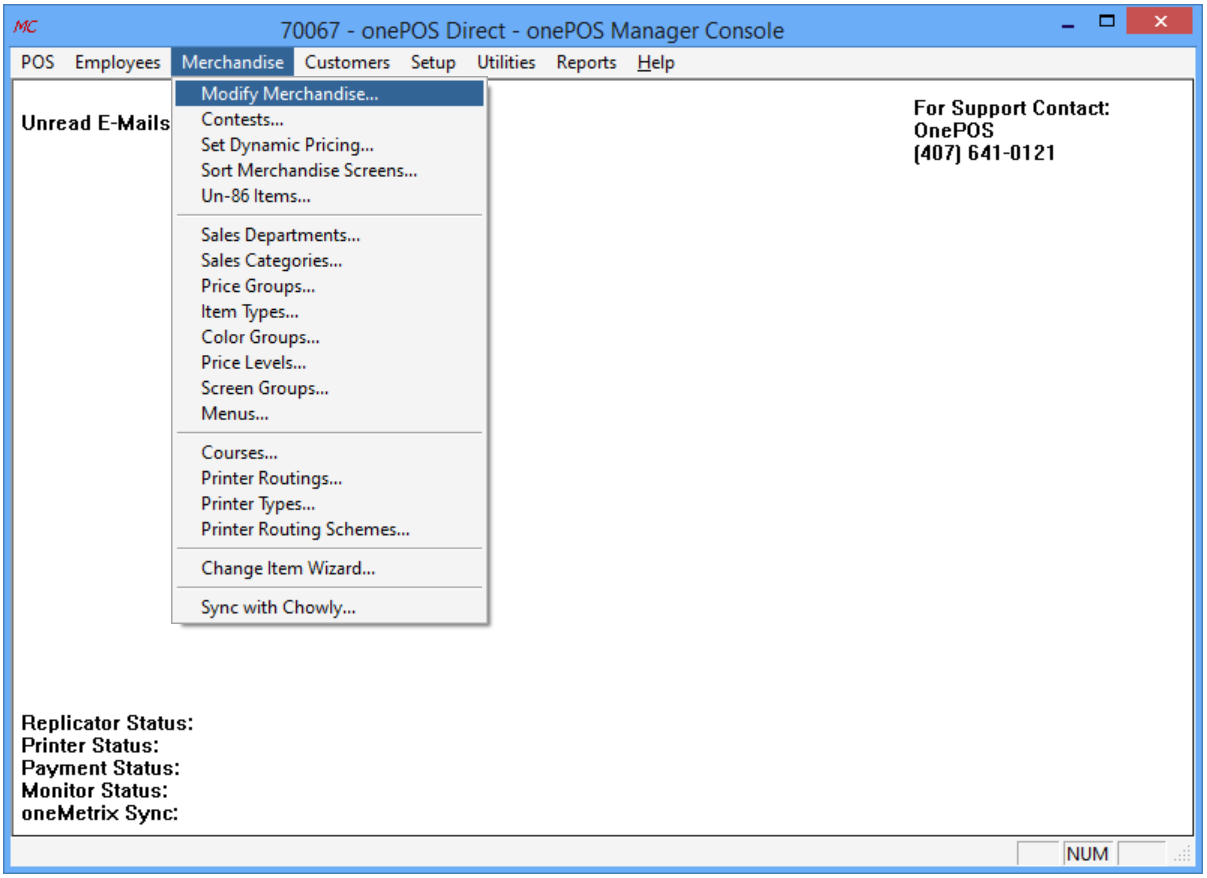This screenshot has height=878, width=1207.
Task: Choose Menus... entry
Action: (x=329, y=414)
